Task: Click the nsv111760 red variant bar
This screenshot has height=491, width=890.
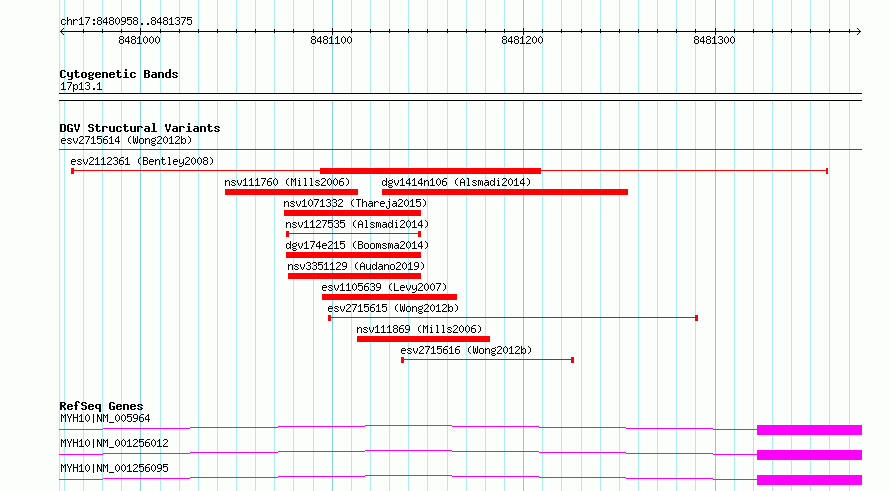Action: click(x=291, y=192)
